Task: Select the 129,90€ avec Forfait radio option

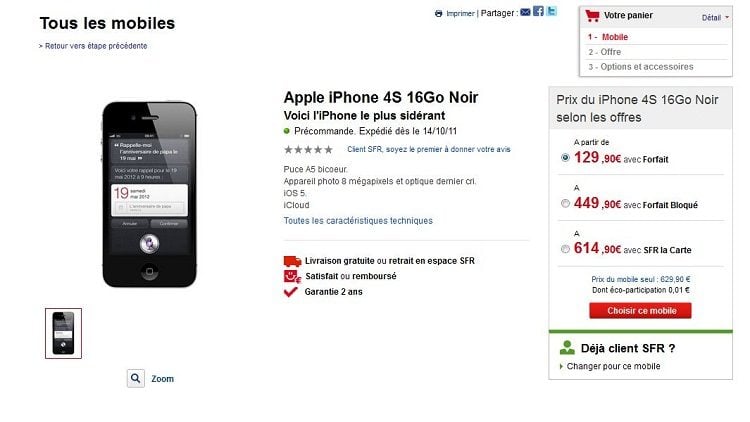Action: pyautogui.click(x=565, y=157)
